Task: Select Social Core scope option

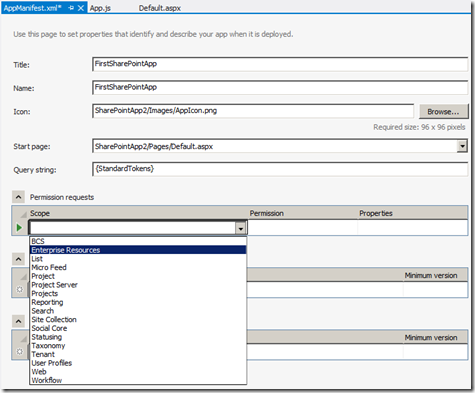Action: pyautogui.click(x=138, y=328)
